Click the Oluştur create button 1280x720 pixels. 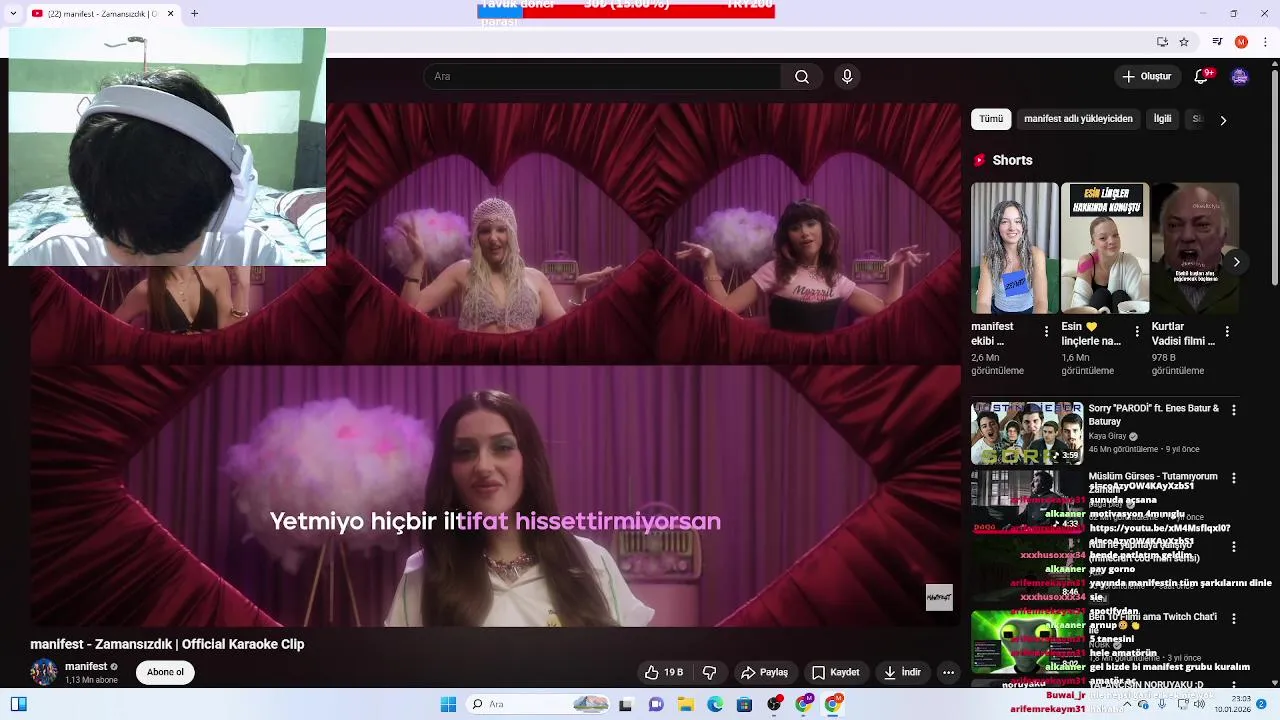(x=1146, y=76)
